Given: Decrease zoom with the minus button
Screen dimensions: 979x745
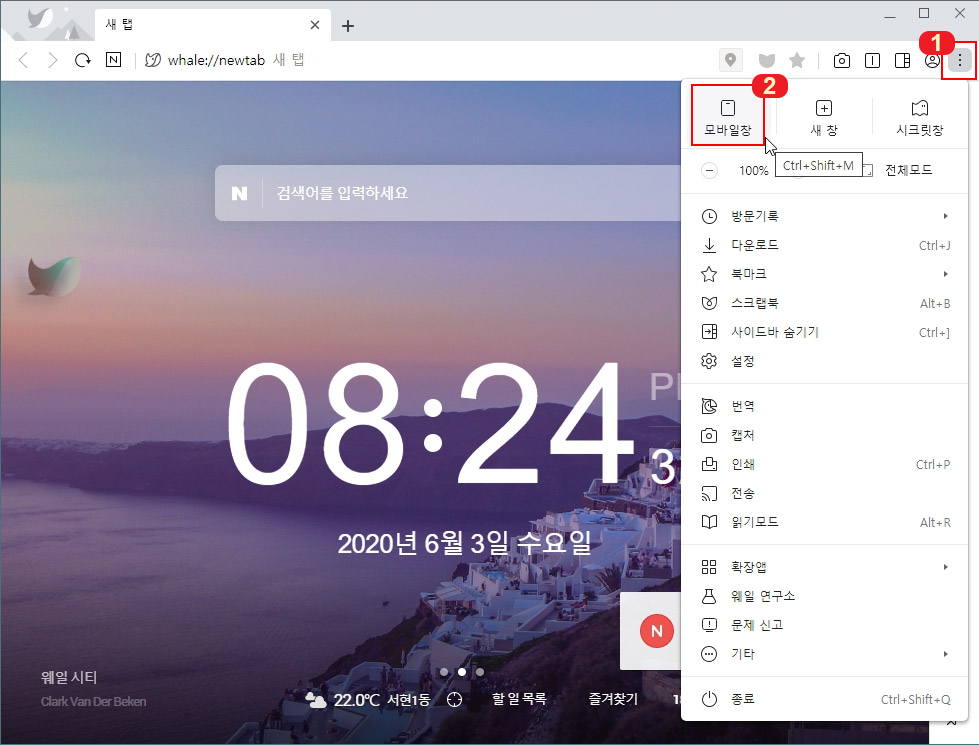Looking at the screenshot, I should 709,170.
